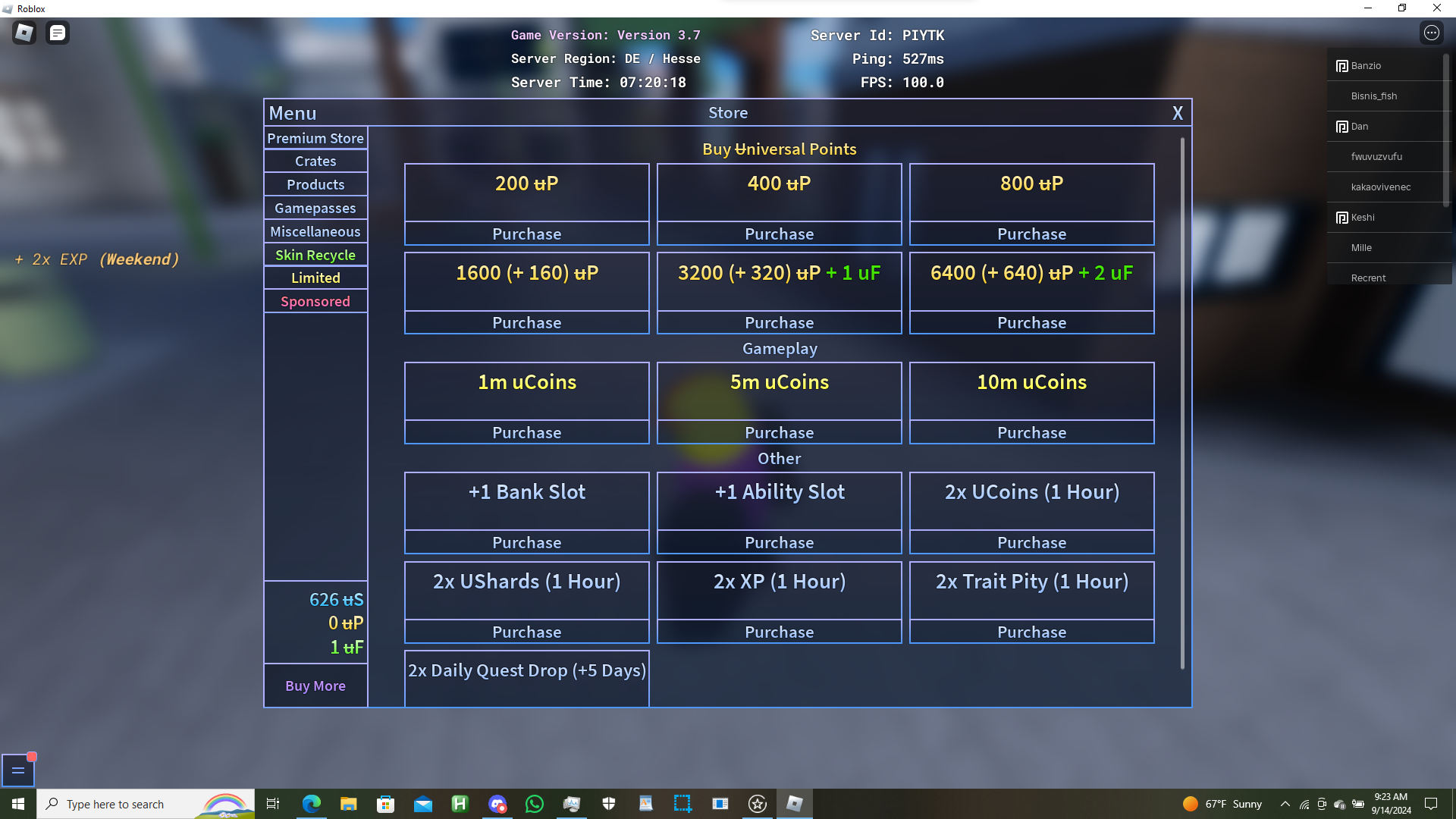Open the Limited store section

315,278
